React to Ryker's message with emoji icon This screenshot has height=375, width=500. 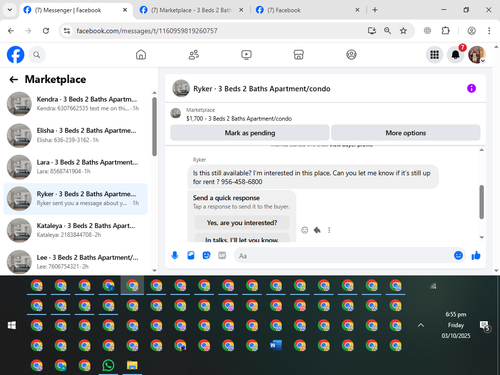tap(305, 230)
